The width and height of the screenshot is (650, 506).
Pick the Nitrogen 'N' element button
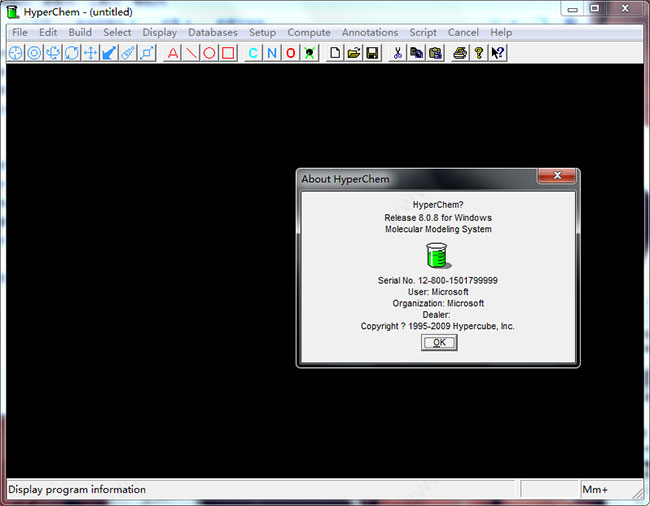[272, 53]
